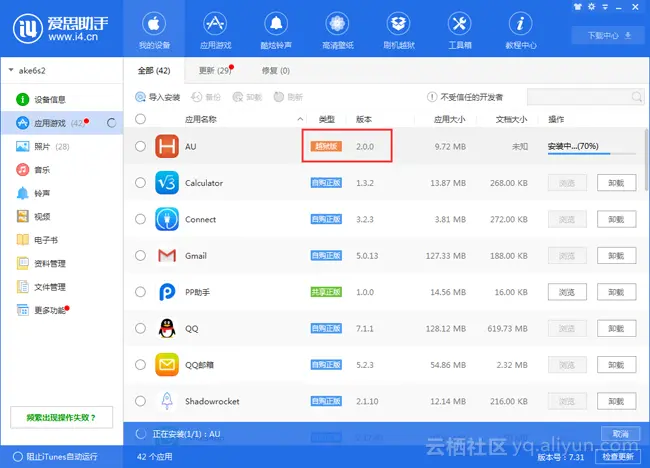Click 频繁出现操作失败？ help link
The image size is (650, 468).
pyautogui.click(x=61, y=417)
